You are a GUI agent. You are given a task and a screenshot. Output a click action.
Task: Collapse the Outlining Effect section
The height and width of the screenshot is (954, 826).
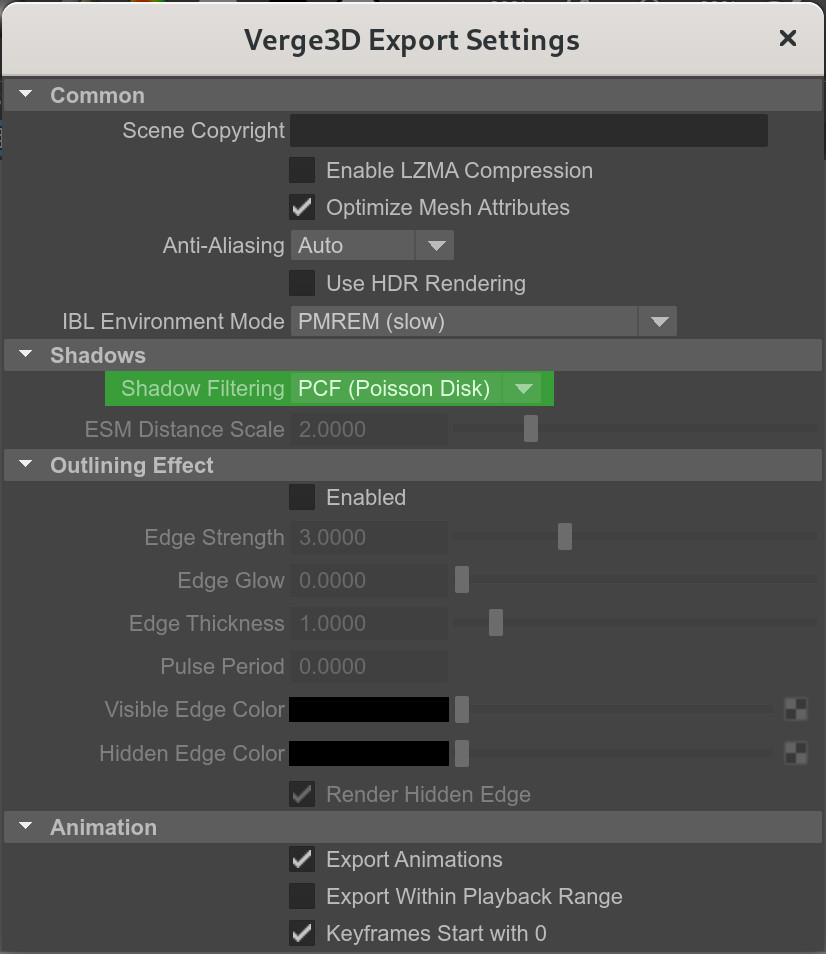click(26, 464)
